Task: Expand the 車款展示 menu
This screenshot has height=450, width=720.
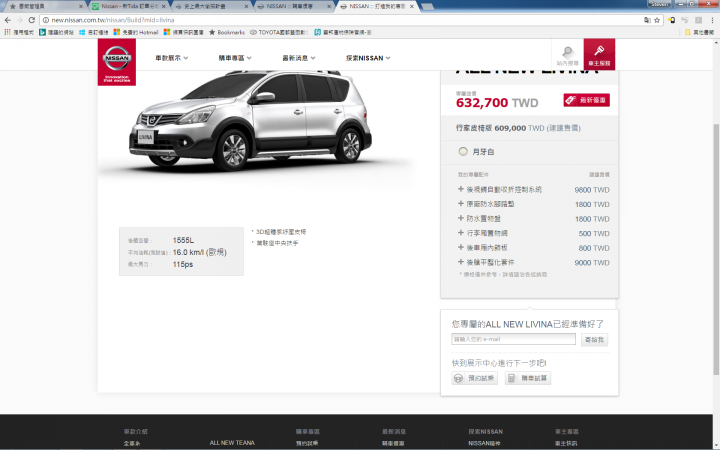Action: pos(172,58)
